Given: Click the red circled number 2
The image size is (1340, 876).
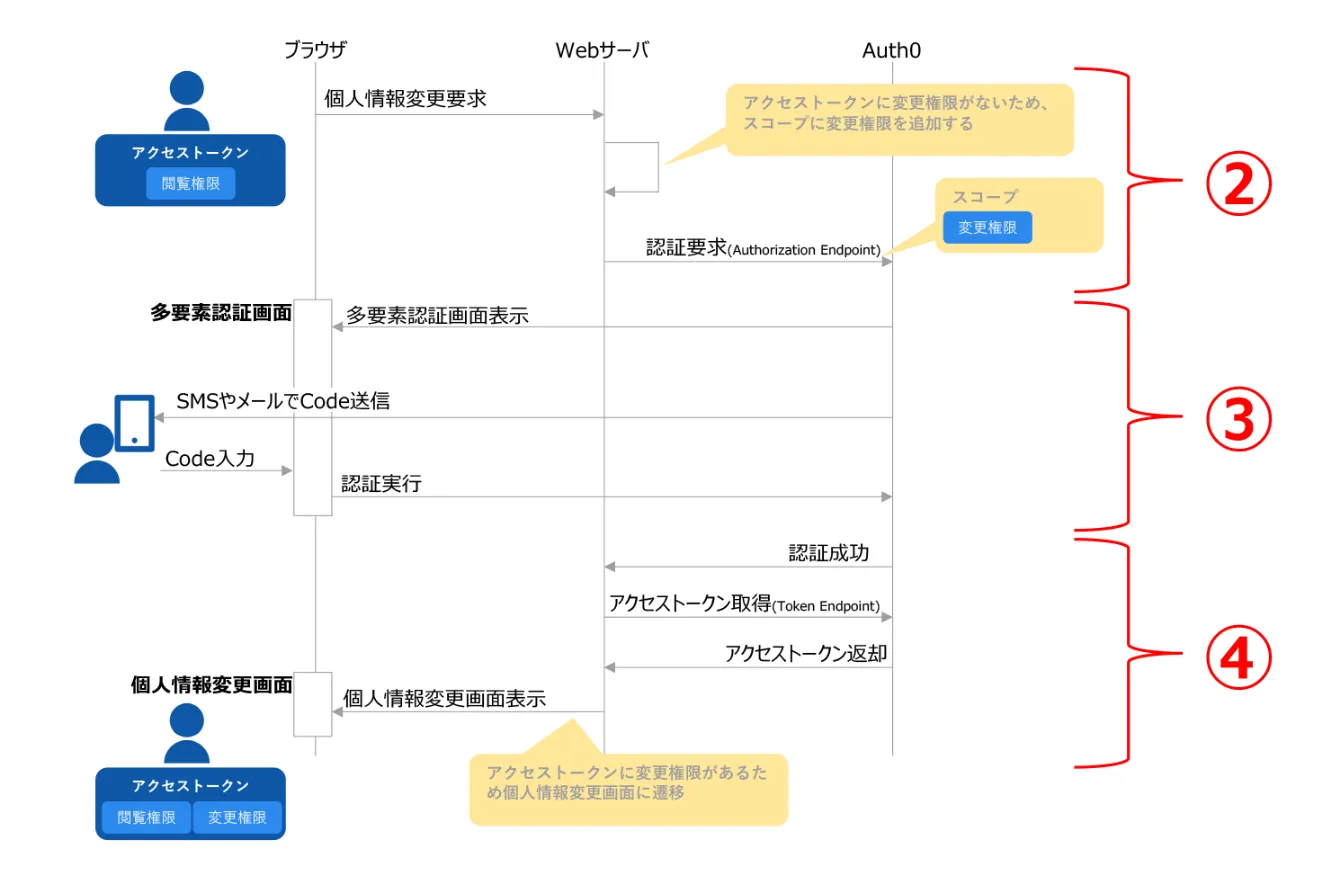Looking at the screenshot, I should click(x=1238, y=181).
